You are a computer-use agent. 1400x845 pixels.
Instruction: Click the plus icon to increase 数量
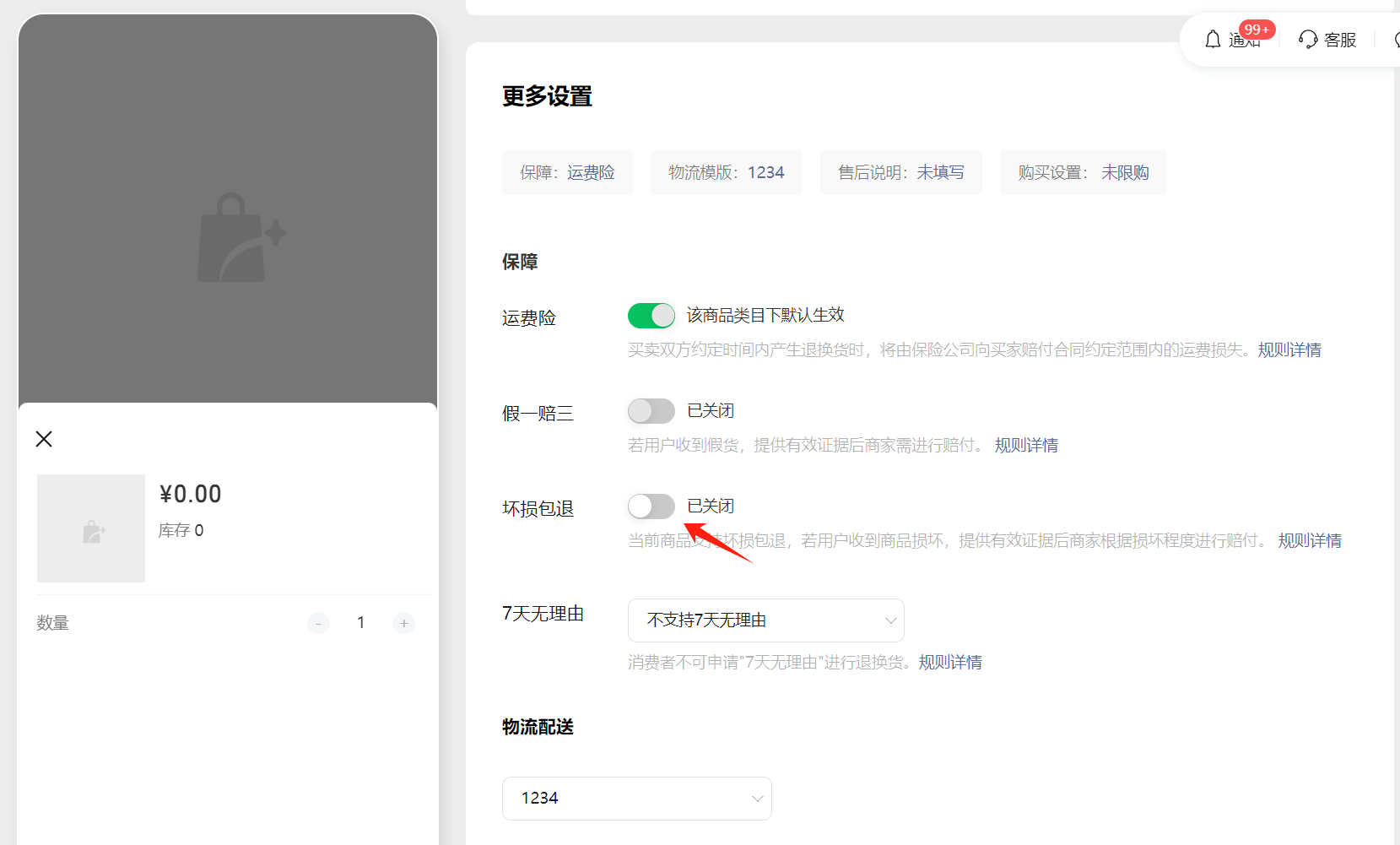(403, 623)
